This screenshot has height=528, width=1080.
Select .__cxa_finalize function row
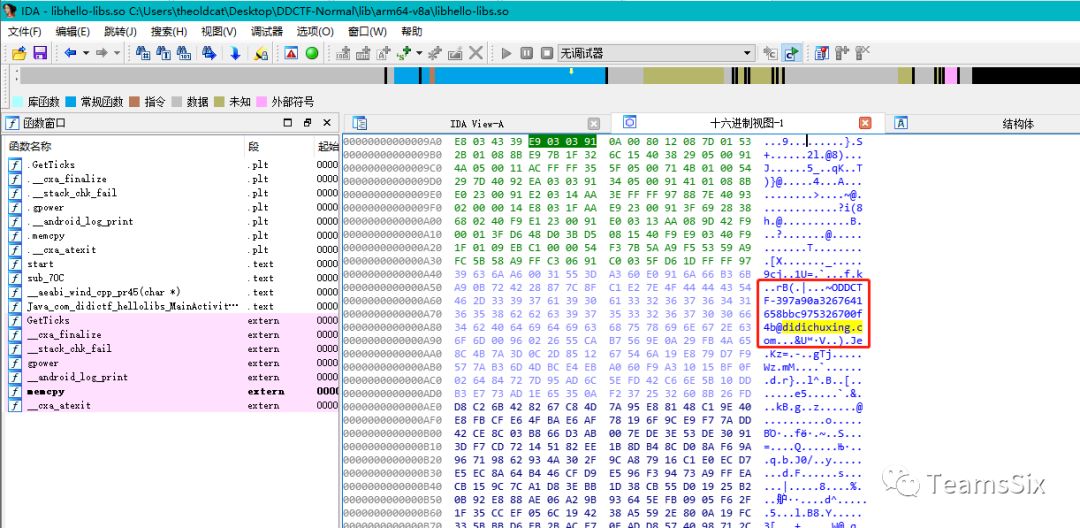[x=173, y=179]
